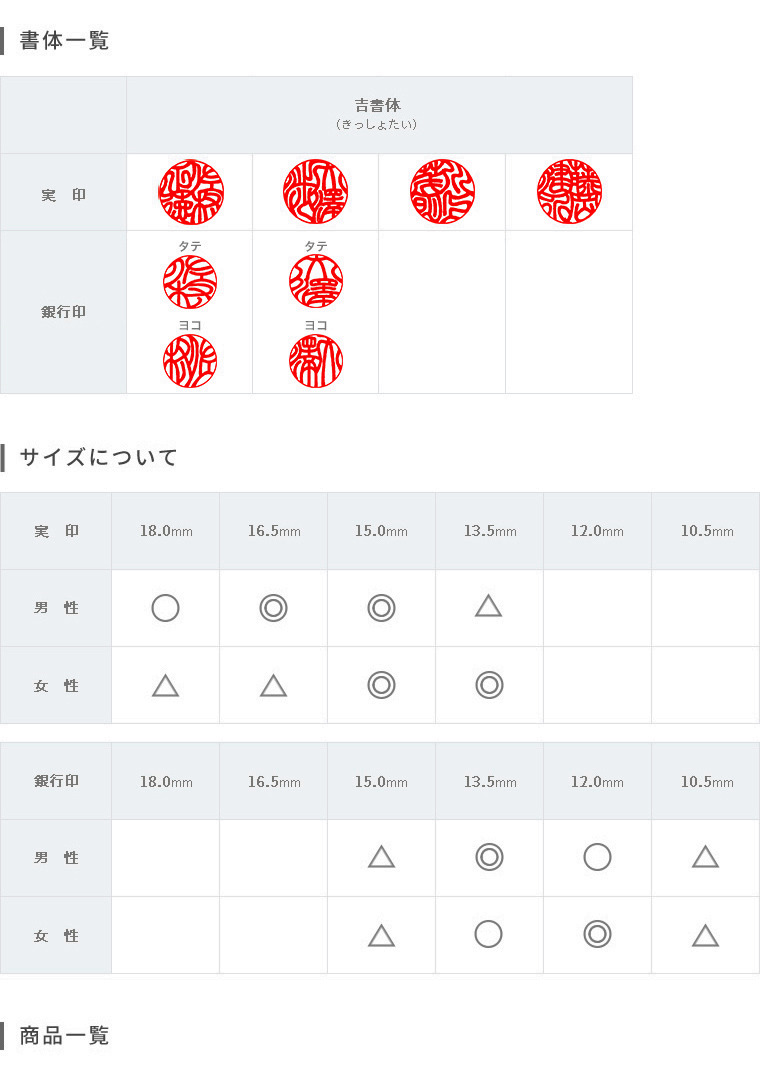Viewport: 760px width, 1076px height.
Task: Click the first 実印 seal stamp sample
Action: point(191,192)
